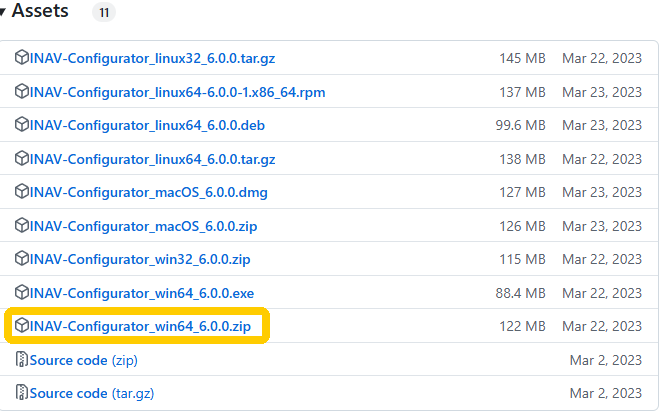Download INAV-Configurator_linux64_6.0.0.deb
The width and height of the screenshot is (671, 412).
point(147,125)
